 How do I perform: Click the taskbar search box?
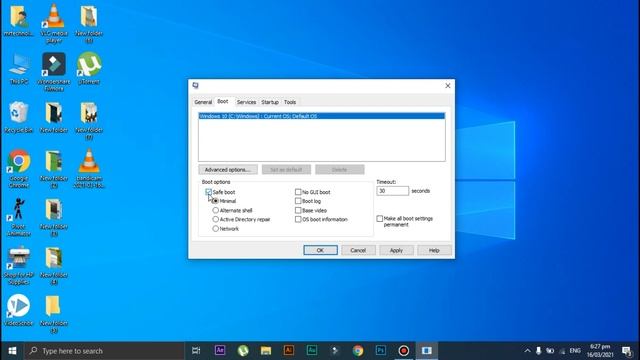tap(104, 351)
